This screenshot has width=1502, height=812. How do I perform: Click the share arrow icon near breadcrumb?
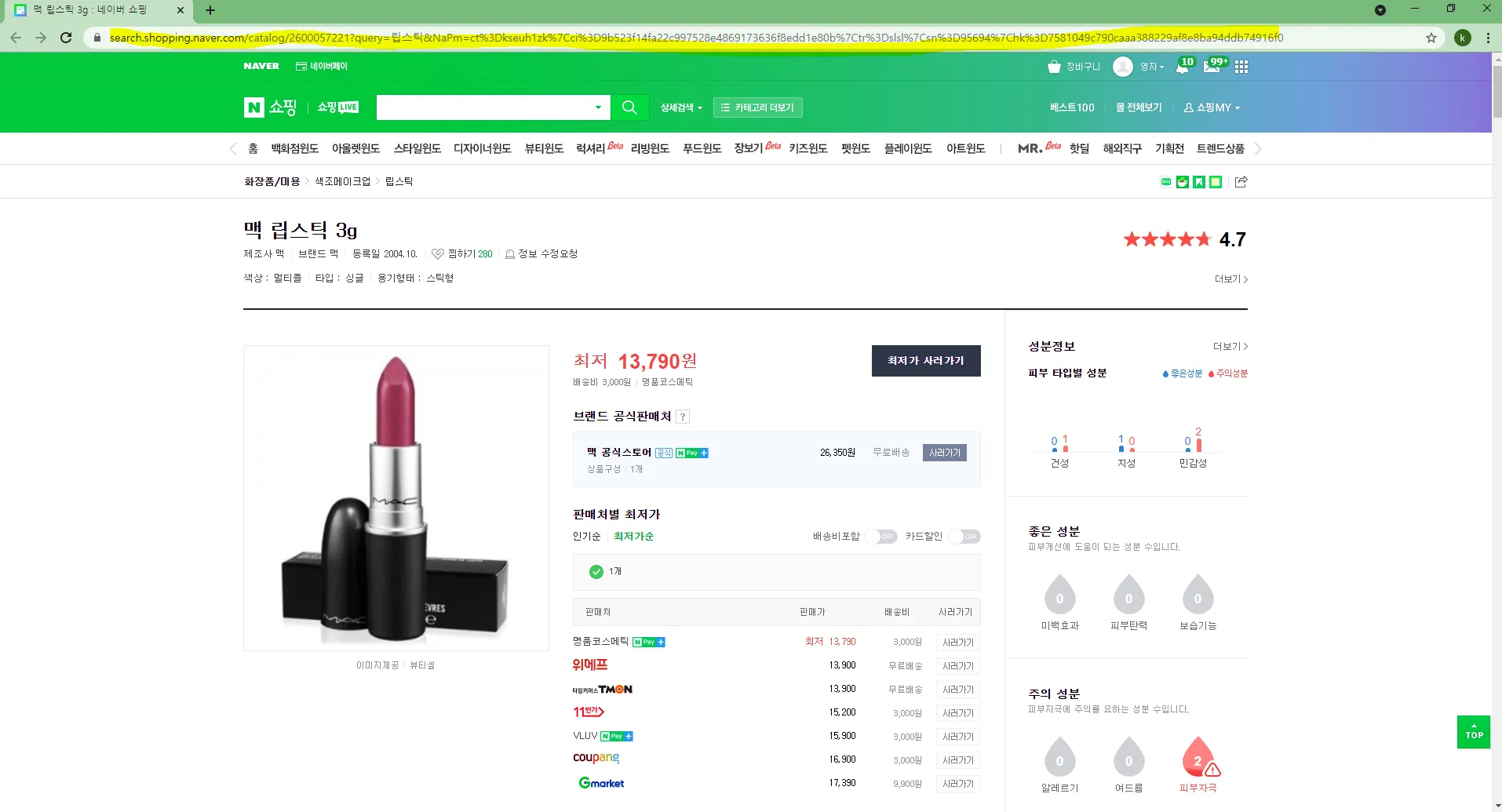click(1241, 182)
